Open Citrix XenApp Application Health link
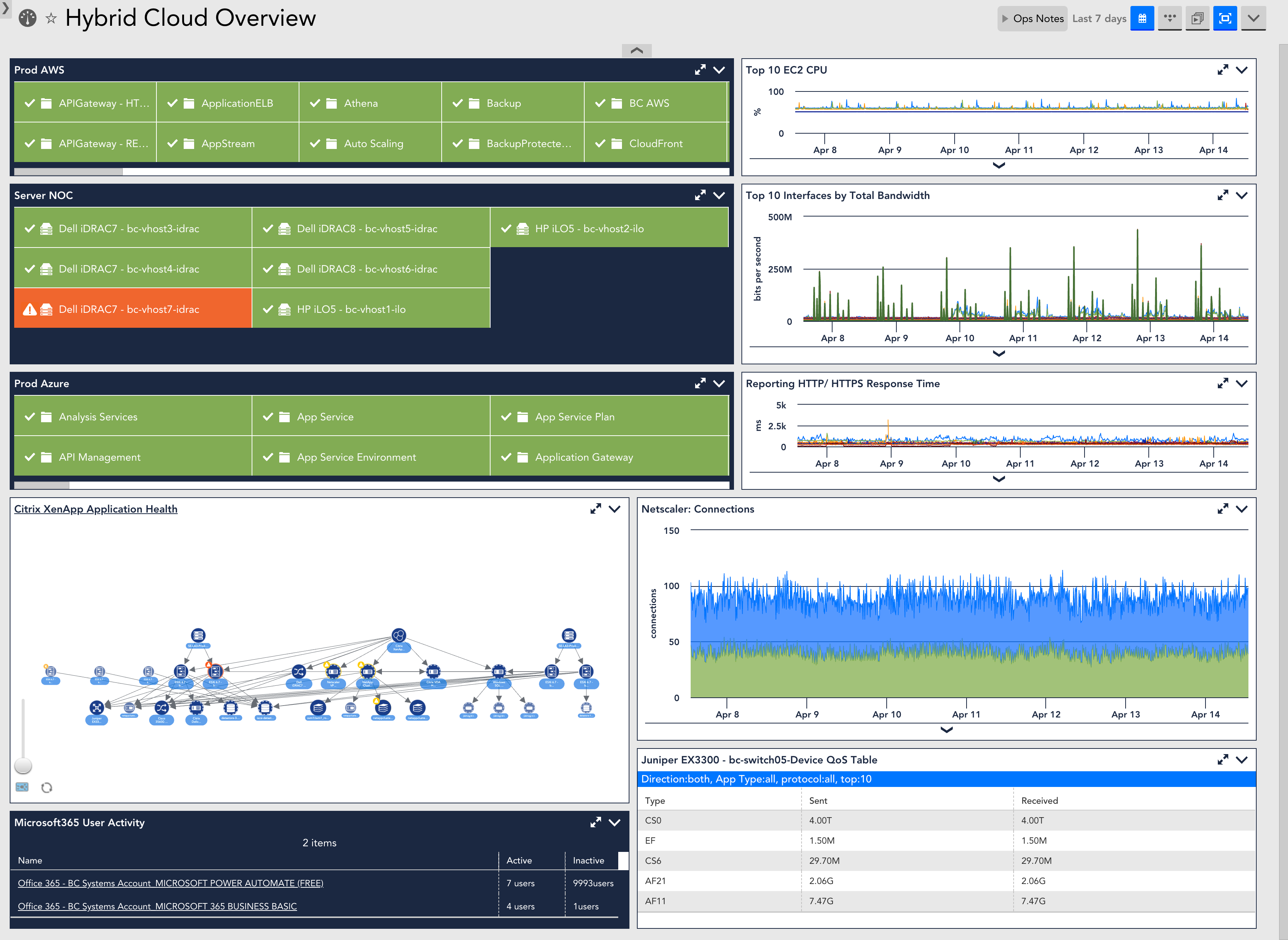The image size is (1288, 940). [96, 509]
